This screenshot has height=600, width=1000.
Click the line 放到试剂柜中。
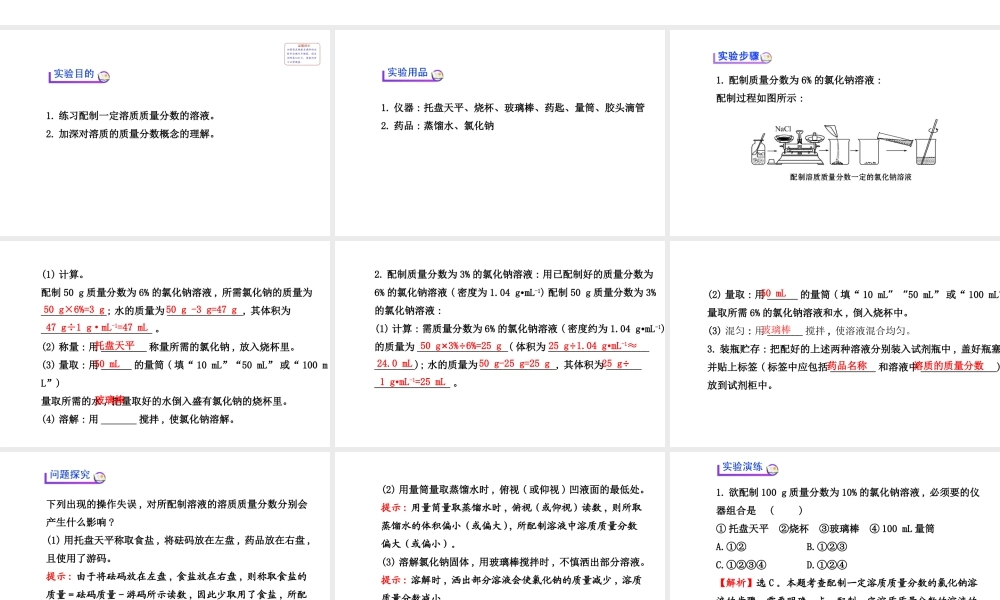pyautogui.click(x=740, y=385)
